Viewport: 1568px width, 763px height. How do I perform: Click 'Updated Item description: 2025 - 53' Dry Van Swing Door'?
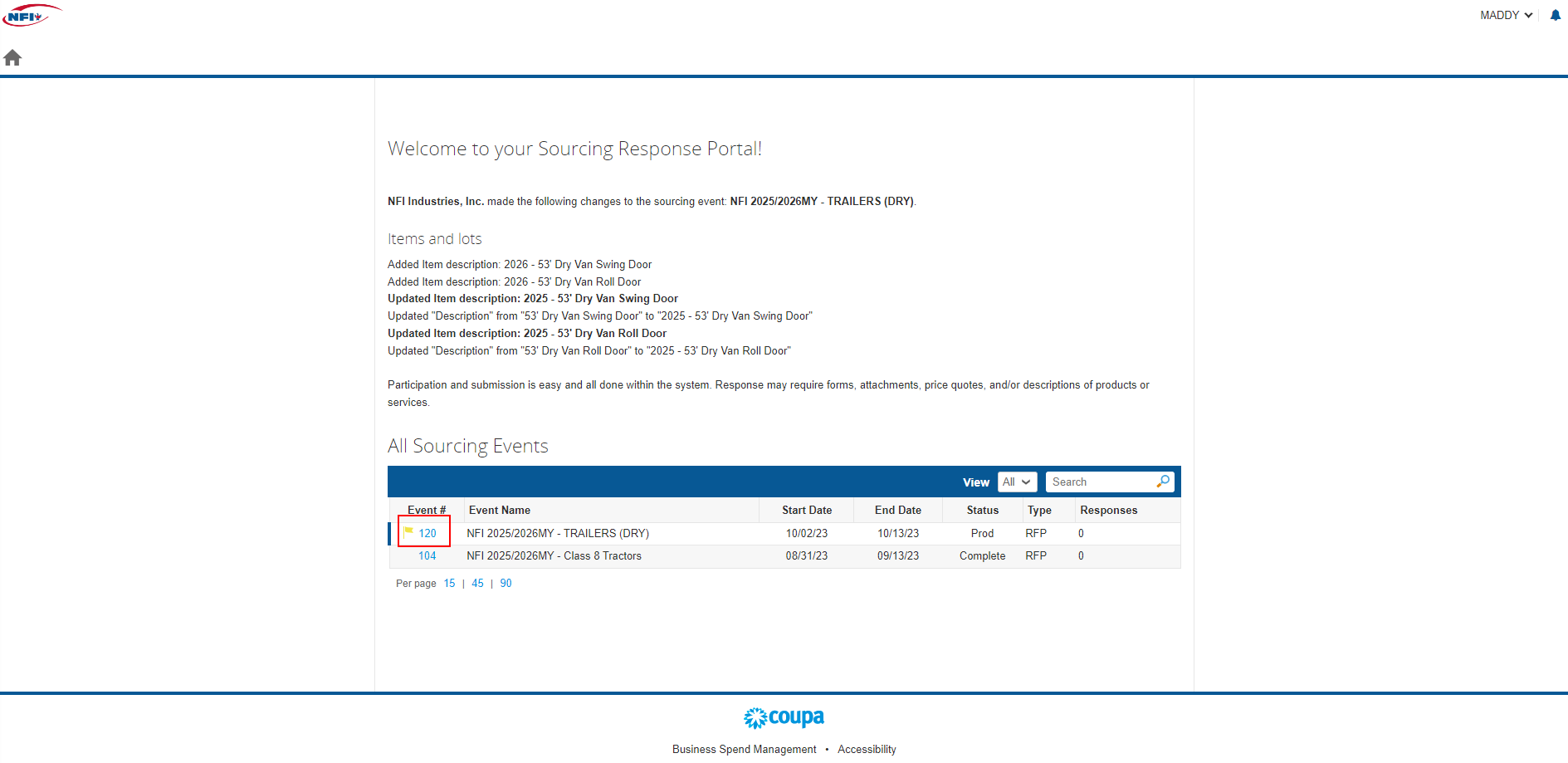[x=533, y=298]
